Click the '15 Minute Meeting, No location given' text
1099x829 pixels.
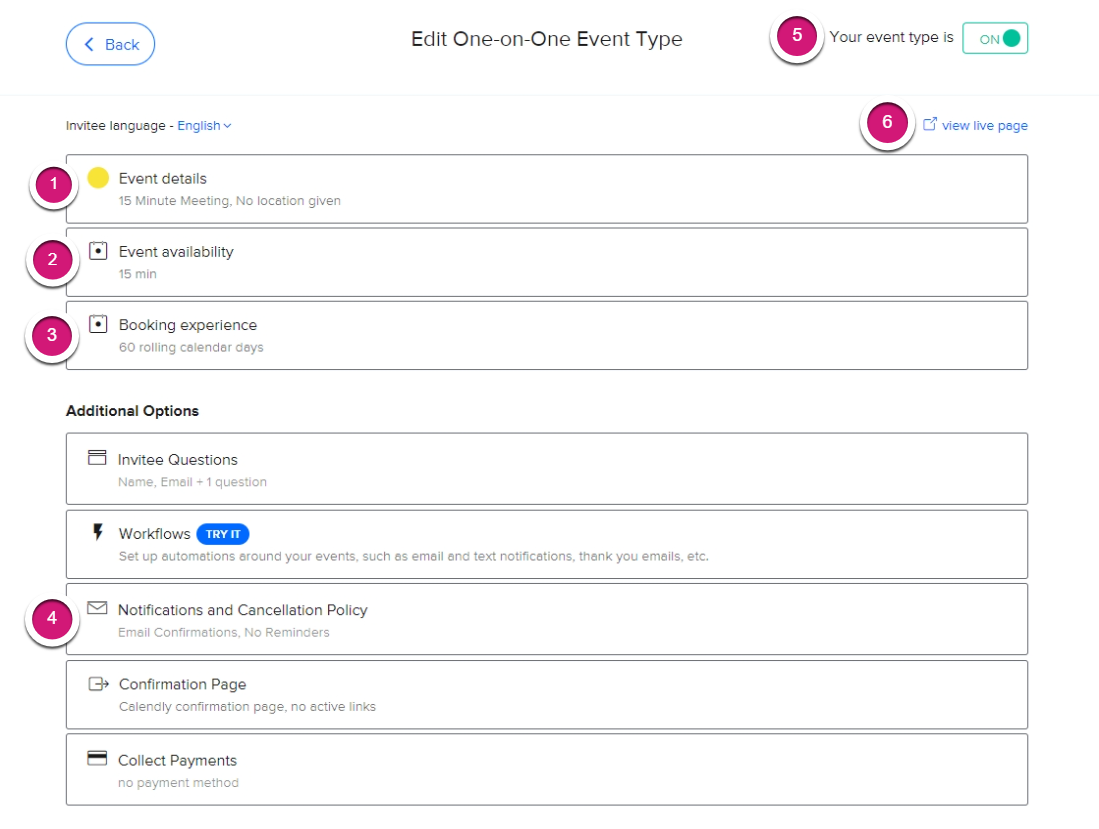click(229, 201)
